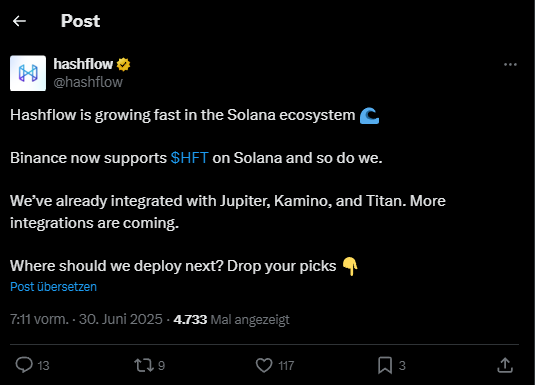View the 4.733 Mal angezeigt count
Screen dimensions: 535x385
click(231, 319)
